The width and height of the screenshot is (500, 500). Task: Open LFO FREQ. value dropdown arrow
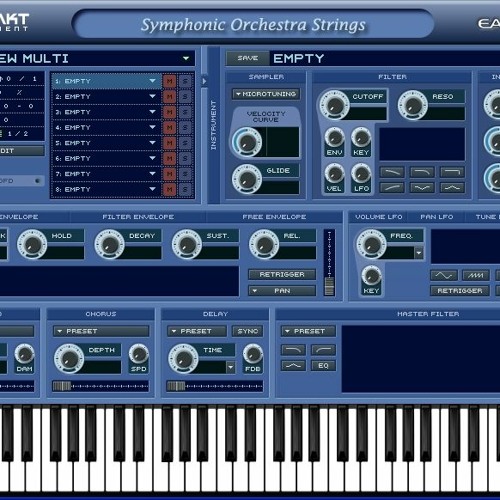pyautogui.click(x=419, y=253)
